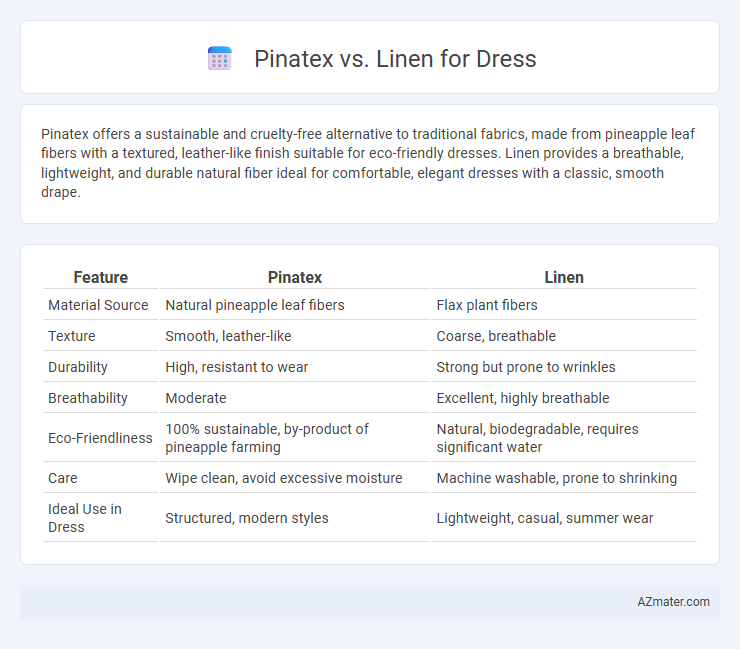Select the 'Linen' column header

564,278
